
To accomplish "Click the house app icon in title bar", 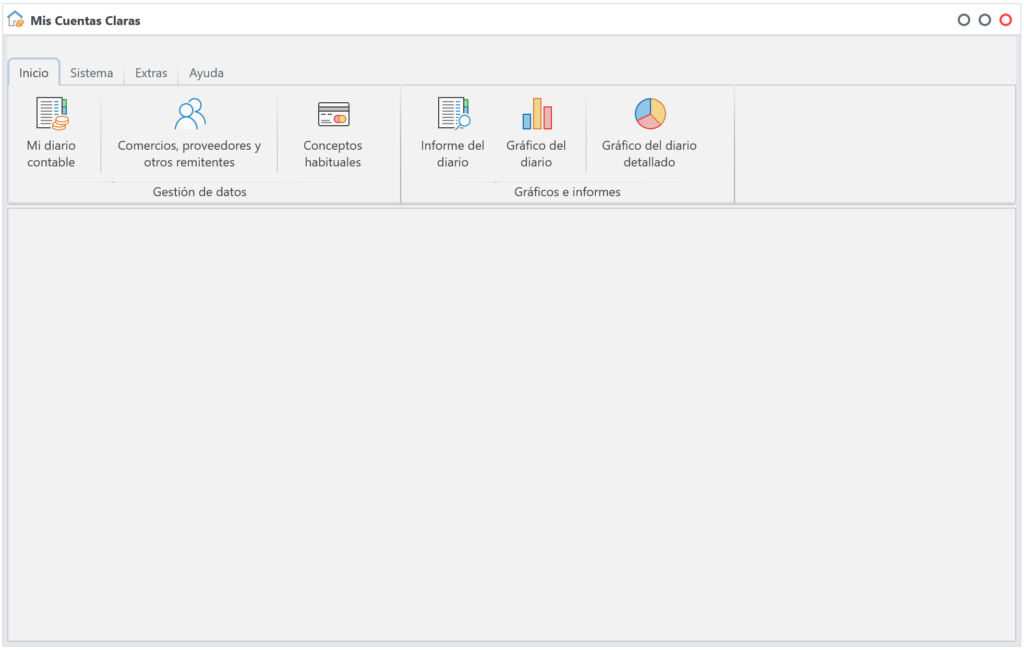I will (x=16, y=20).
